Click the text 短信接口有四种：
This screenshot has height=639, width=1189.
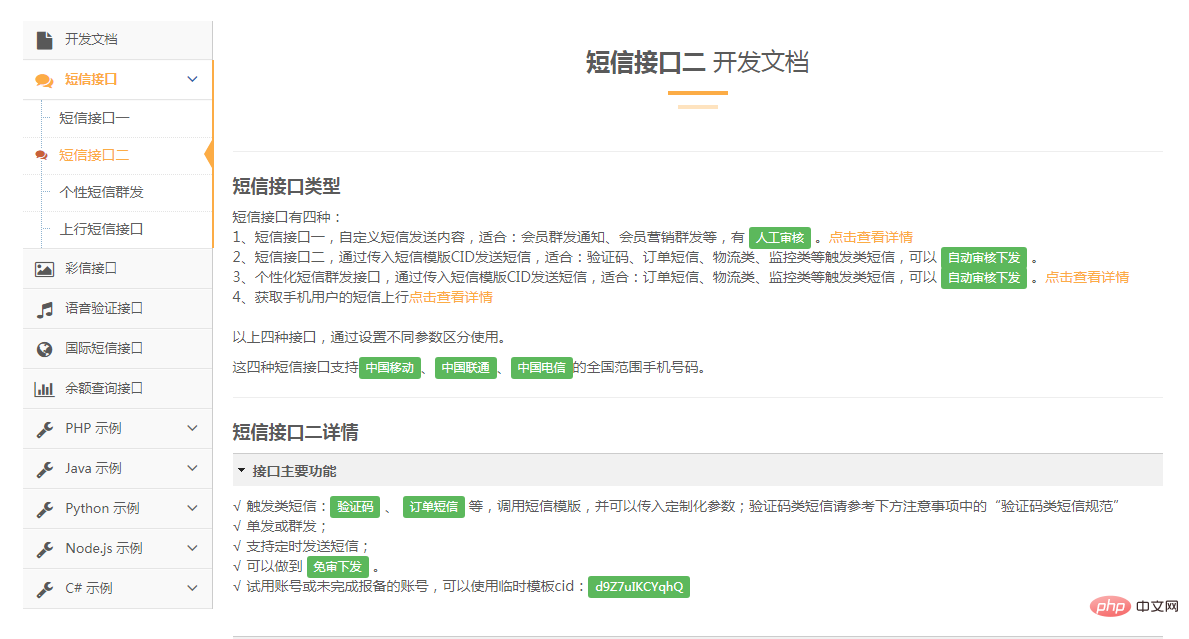coord(287,217)
